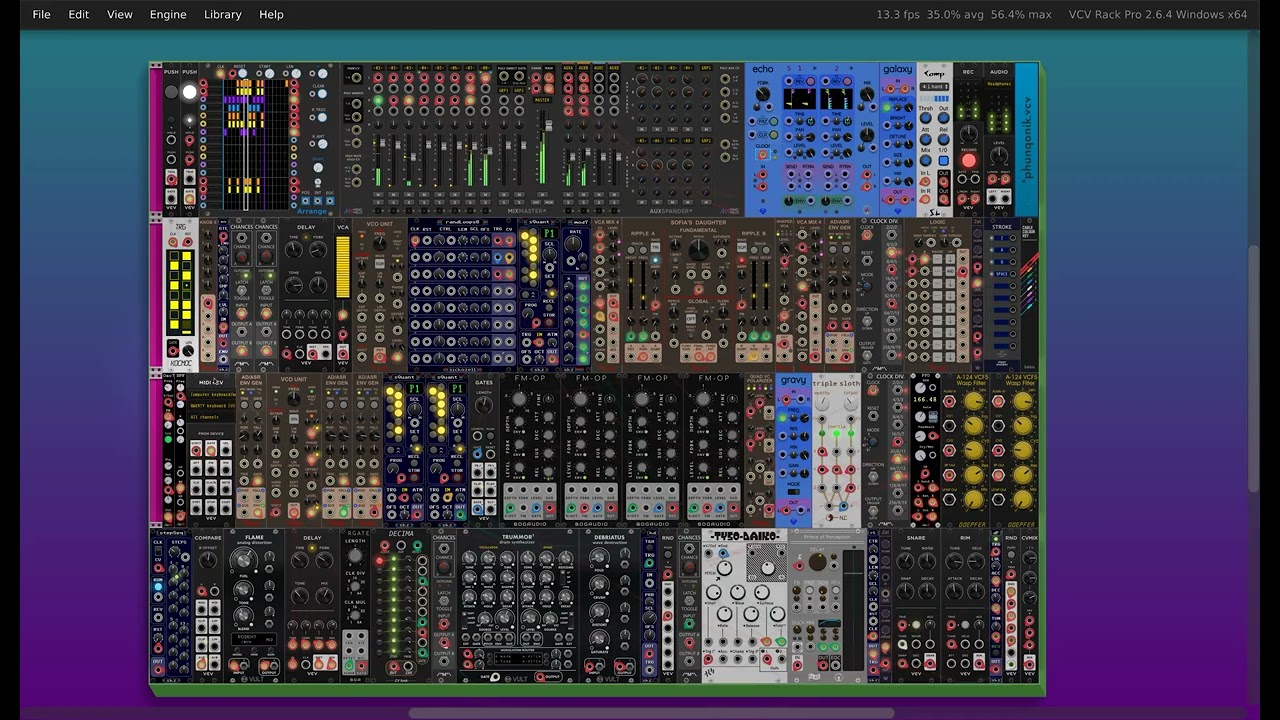This screenshot has width=1280, height=720.
Task: Toggle the Comp 1/0 blue bypass button
Action: click(943, 161)
